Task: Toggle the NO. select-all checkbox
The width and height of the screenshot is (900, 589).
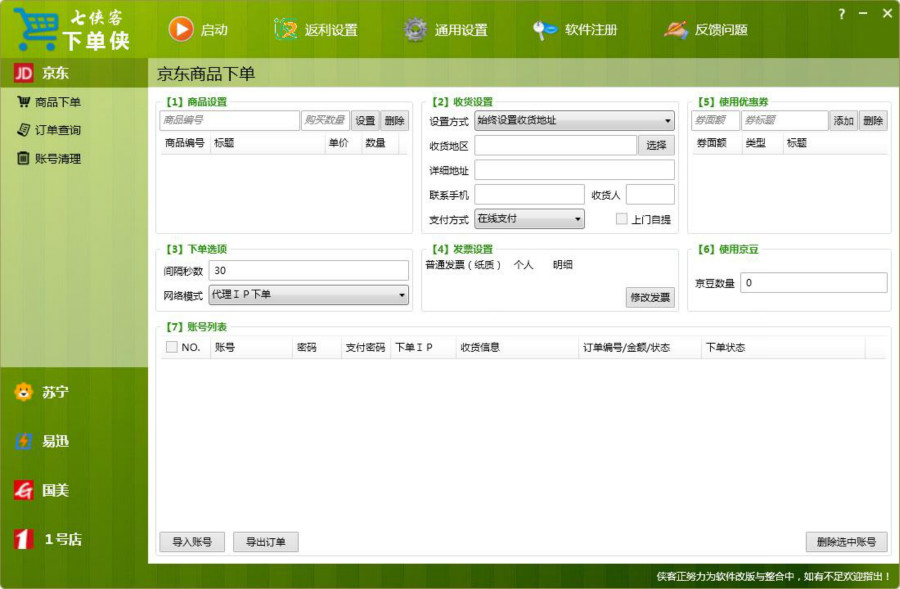Action: [171, 347]
